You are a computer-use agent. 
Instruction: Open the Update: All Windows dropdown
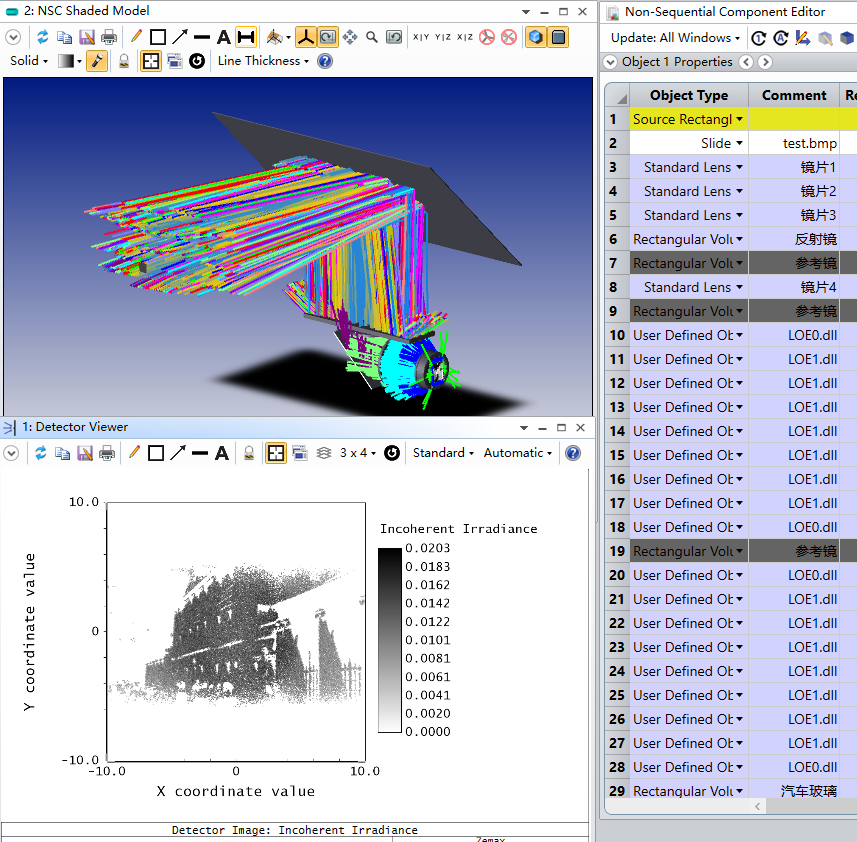point(675,38)
